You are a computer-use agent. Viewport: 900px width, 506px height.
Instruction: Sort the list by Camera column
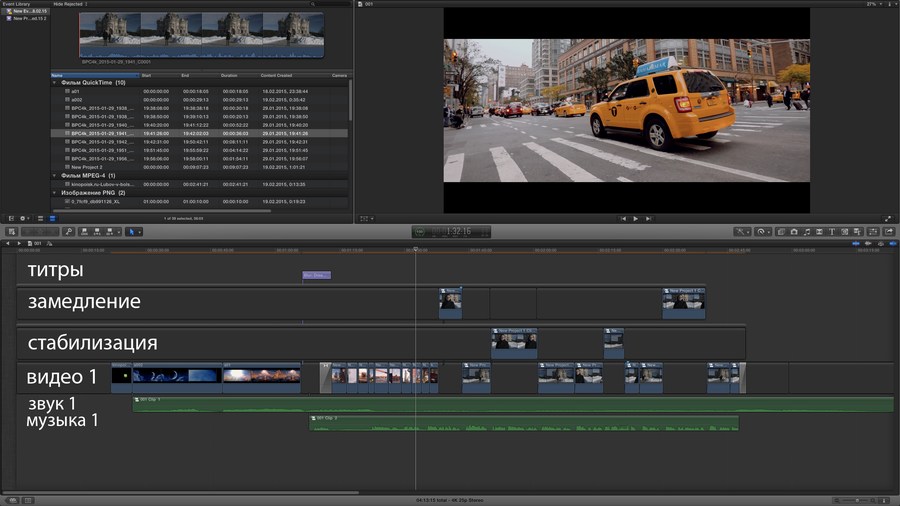[339, 75]
